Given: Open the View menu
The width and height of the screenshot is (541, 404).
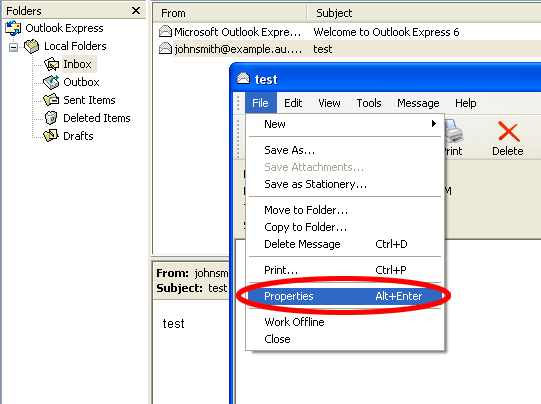Looking at the screenshot, I should click(x=329, y=103).
